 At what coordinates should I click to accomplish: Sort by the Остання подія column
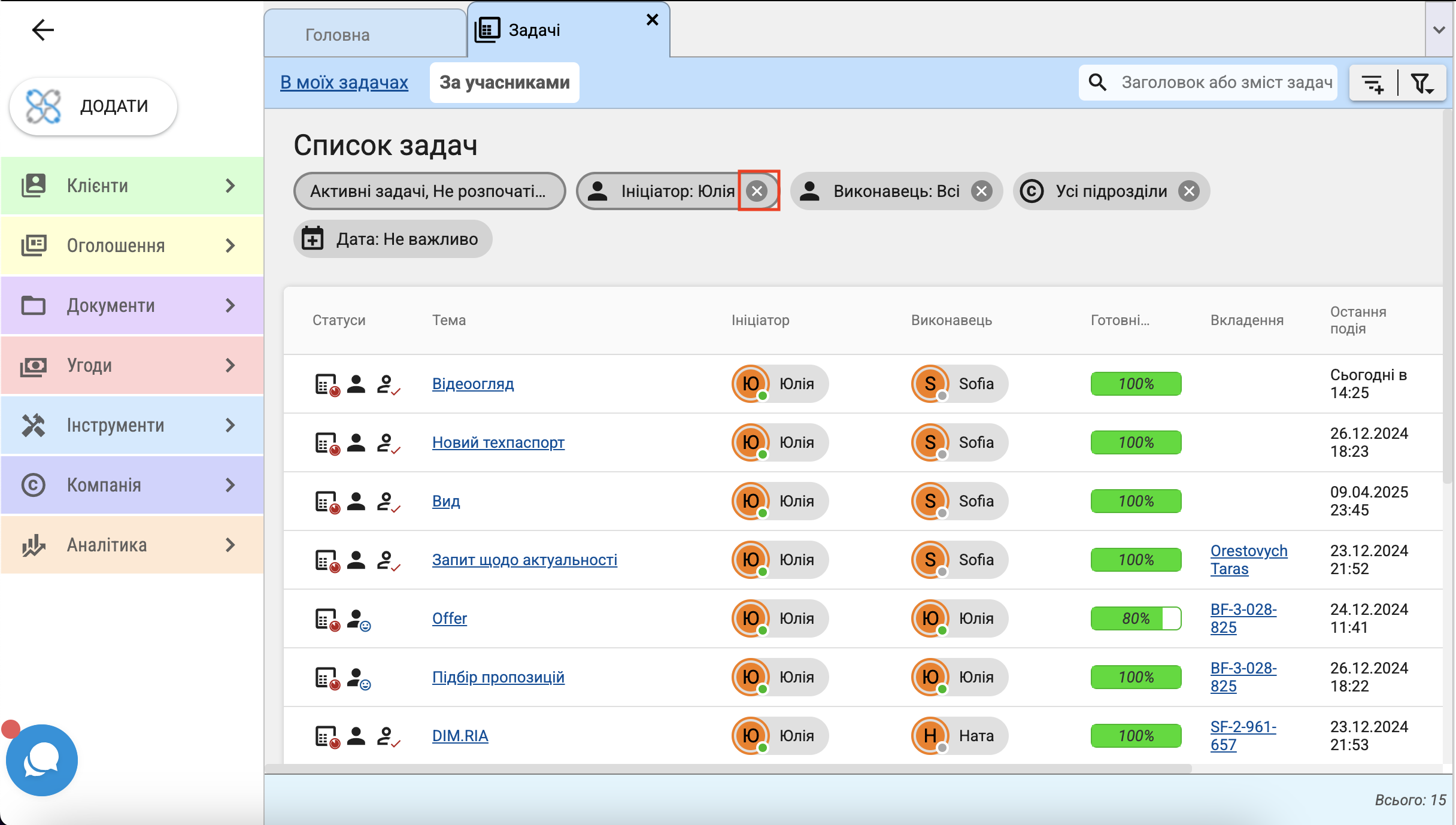(x=1358, y=320)
